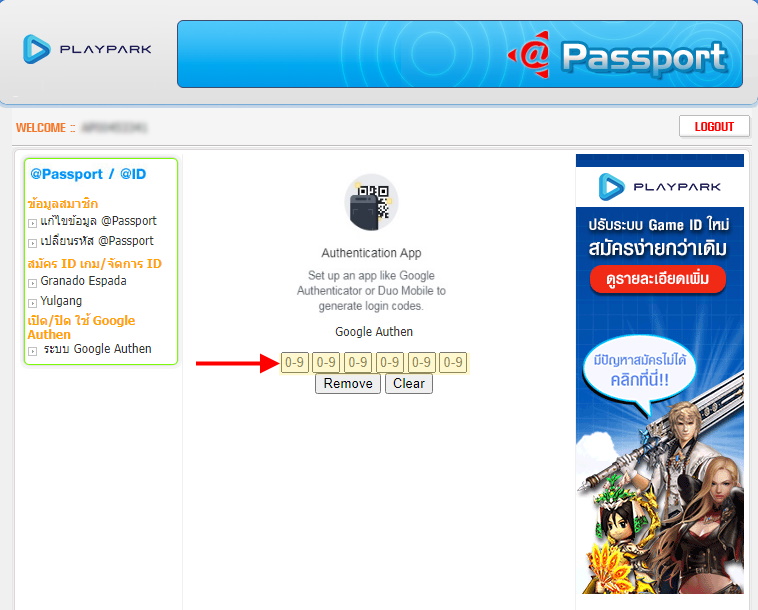Viewport: 758px width, 610px height.
Task: Focus the last Google Authen digit field
Action: (x=453, y=363)
